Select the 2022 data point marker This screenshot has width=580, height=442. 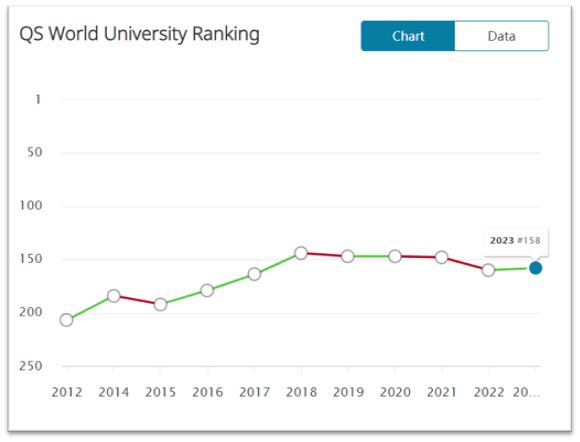(x=488, y=270)
